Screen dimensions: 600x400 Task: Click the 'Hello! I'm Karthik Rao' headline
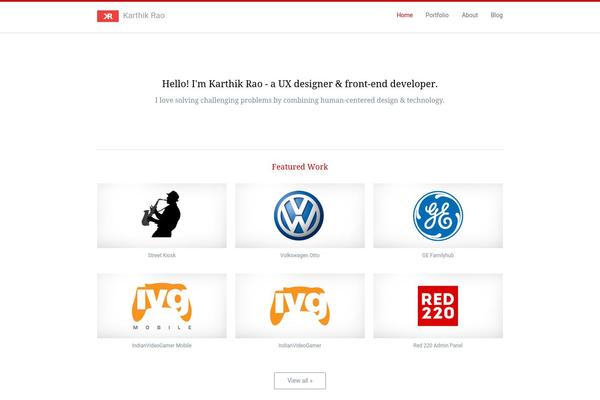(x=300, y=84)
